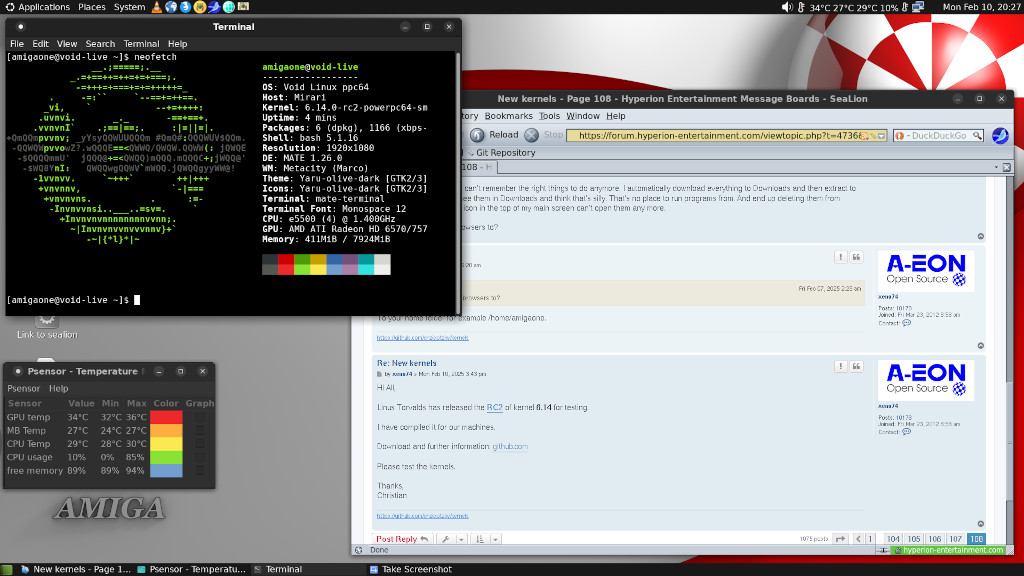Click the Terminal window menu dot icon
Screen dimensions: 1024x576
tap(20, 27)
